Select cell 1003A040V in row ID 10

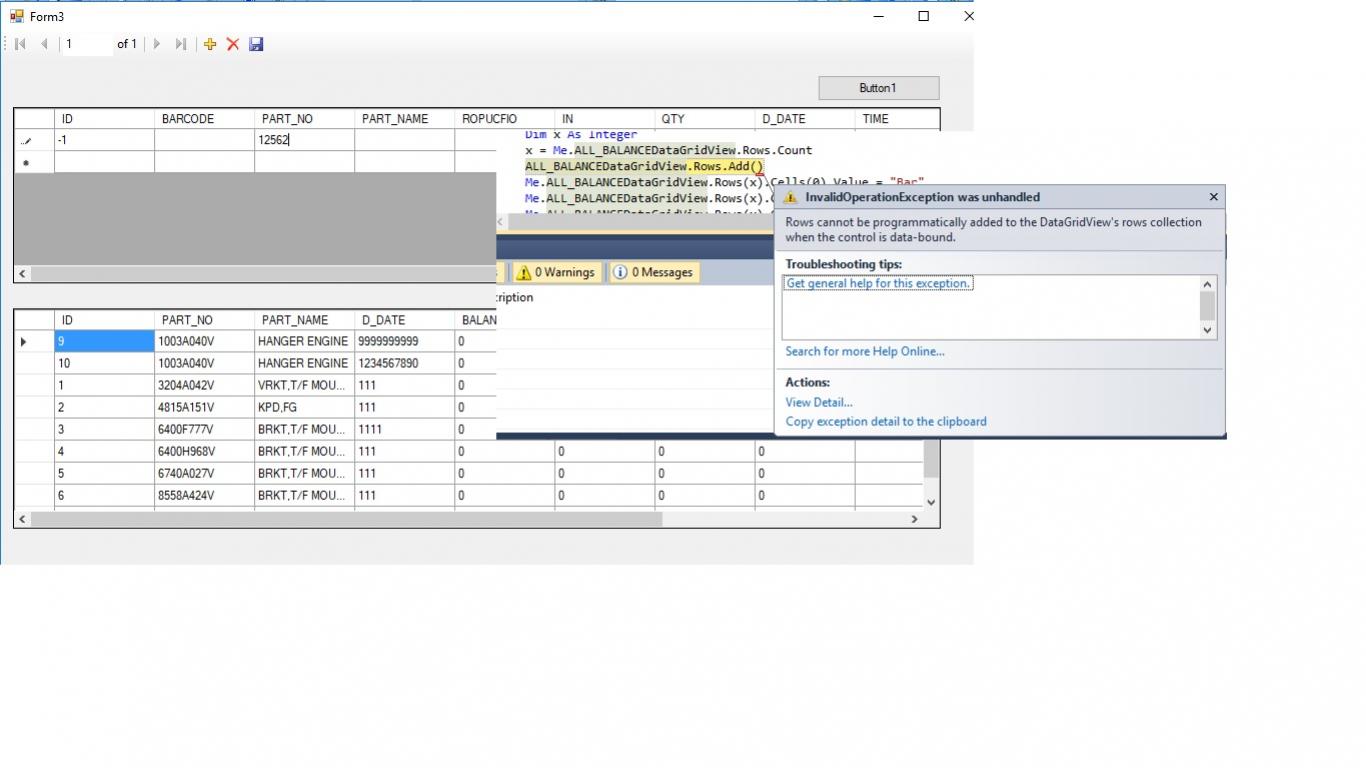(204, 363)
